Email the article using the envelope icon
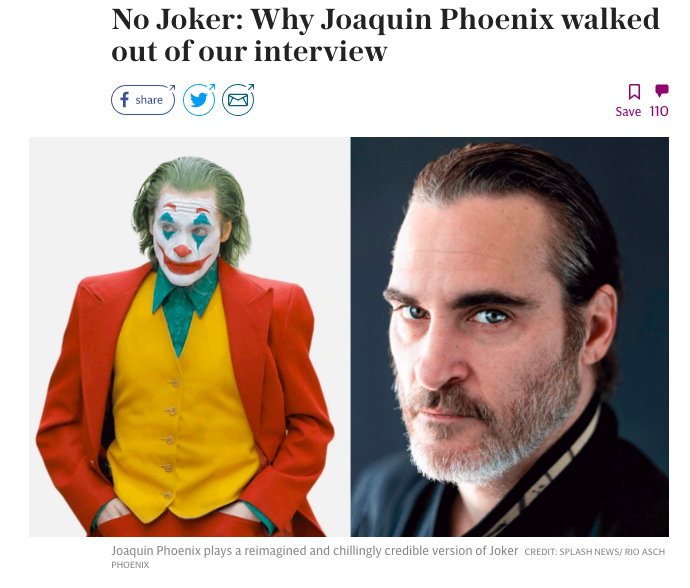Screen dimensions: 690x588 click(x=238, y=100)
